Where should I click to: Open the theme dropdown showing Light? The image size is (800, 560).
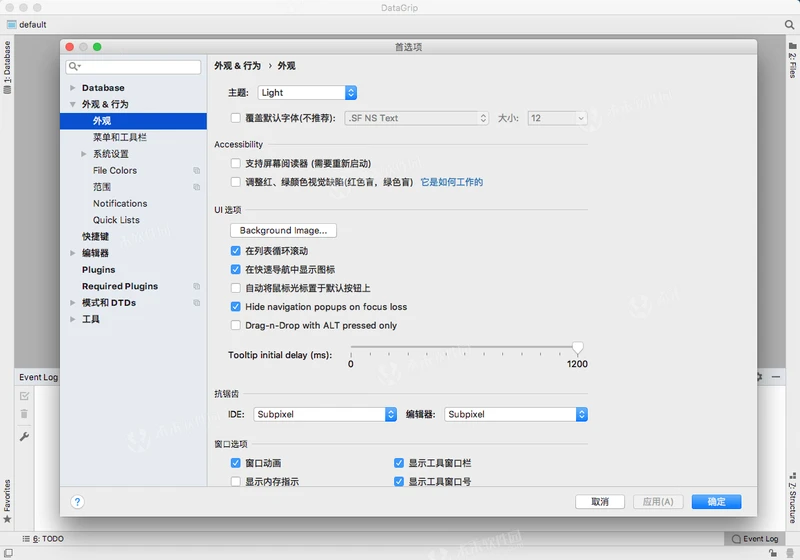pyautogui.click(x=307, y=93)
